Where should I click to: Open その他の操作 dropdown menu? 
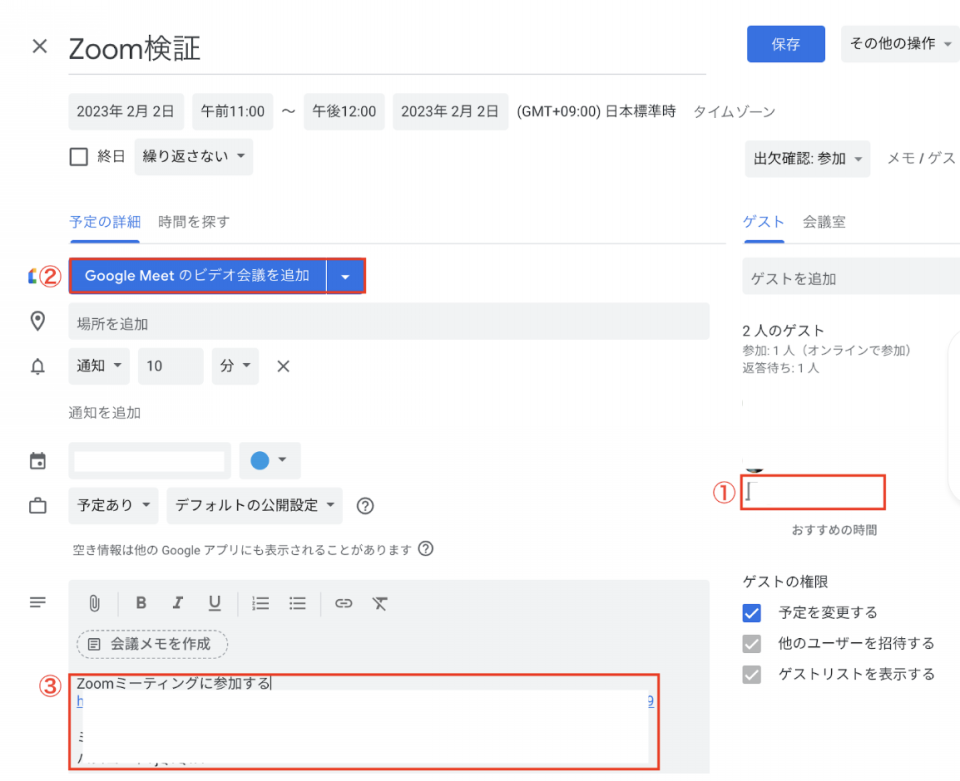pyautogui.click(x=900, y=43)
